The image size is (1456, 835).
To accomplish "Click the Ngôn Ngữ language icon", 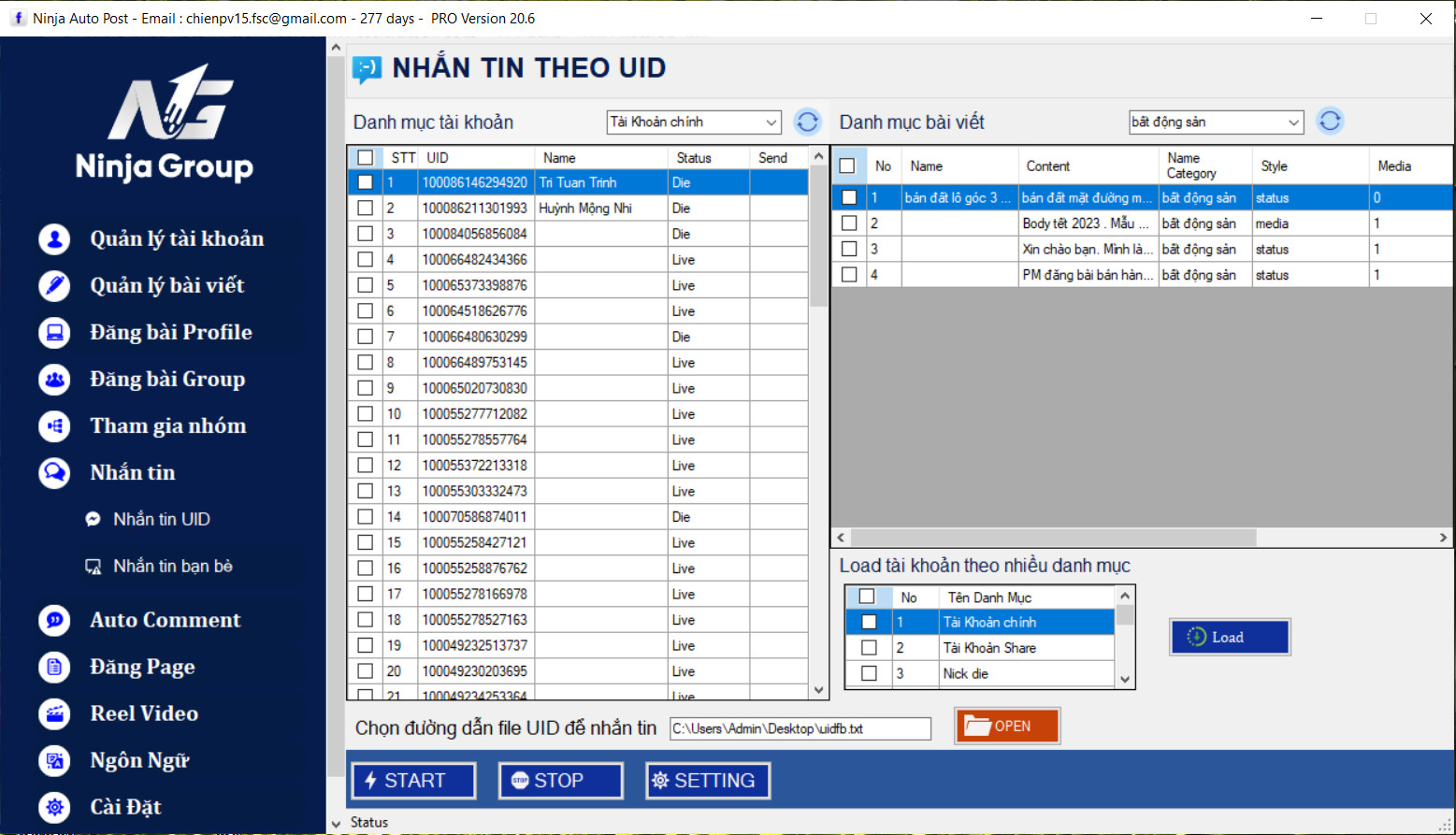I will click(x=54, y=760).
